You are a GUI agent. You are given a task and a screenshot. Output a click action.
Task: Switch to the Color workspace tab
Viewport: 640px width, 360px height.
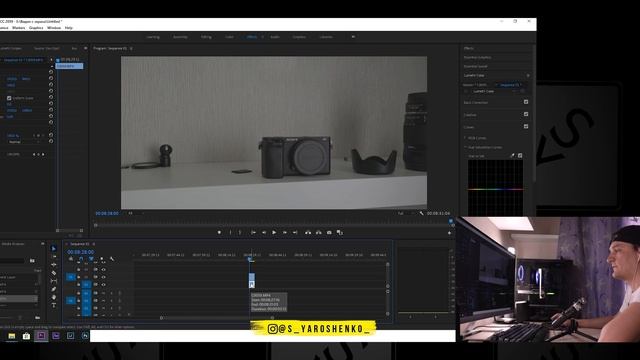click(229, 37)
